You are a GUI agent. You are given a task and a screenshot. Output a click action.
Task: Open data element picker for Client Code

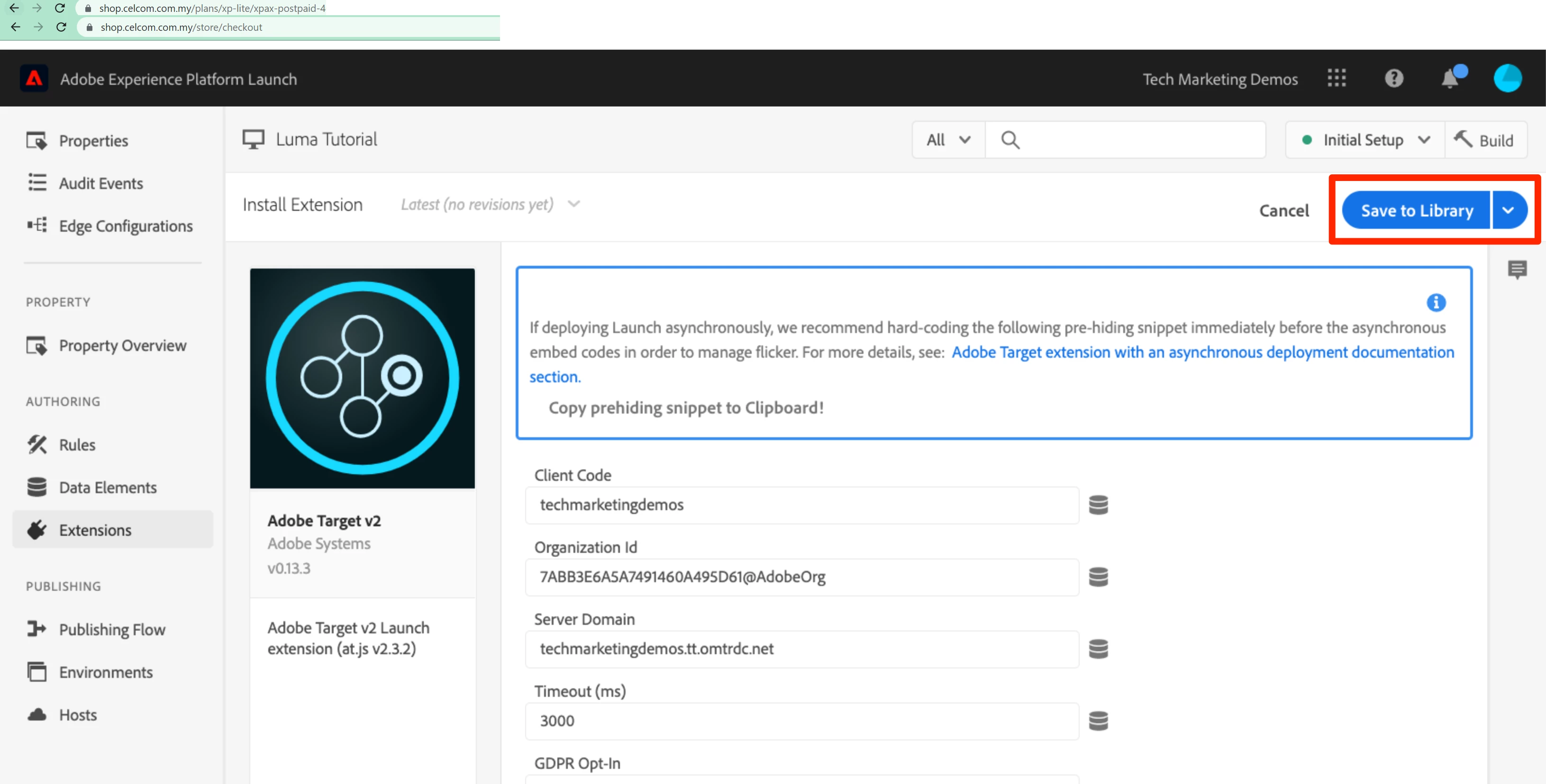point(1098,505)
